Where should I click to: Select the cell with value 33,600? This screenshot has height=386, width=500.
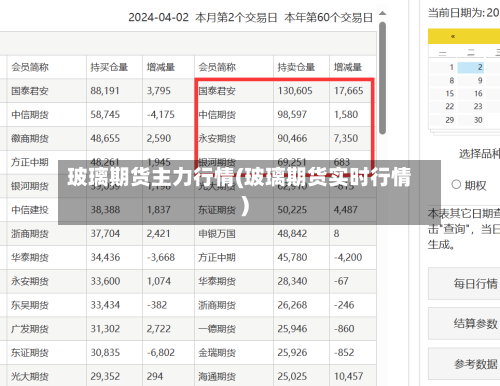115,281
